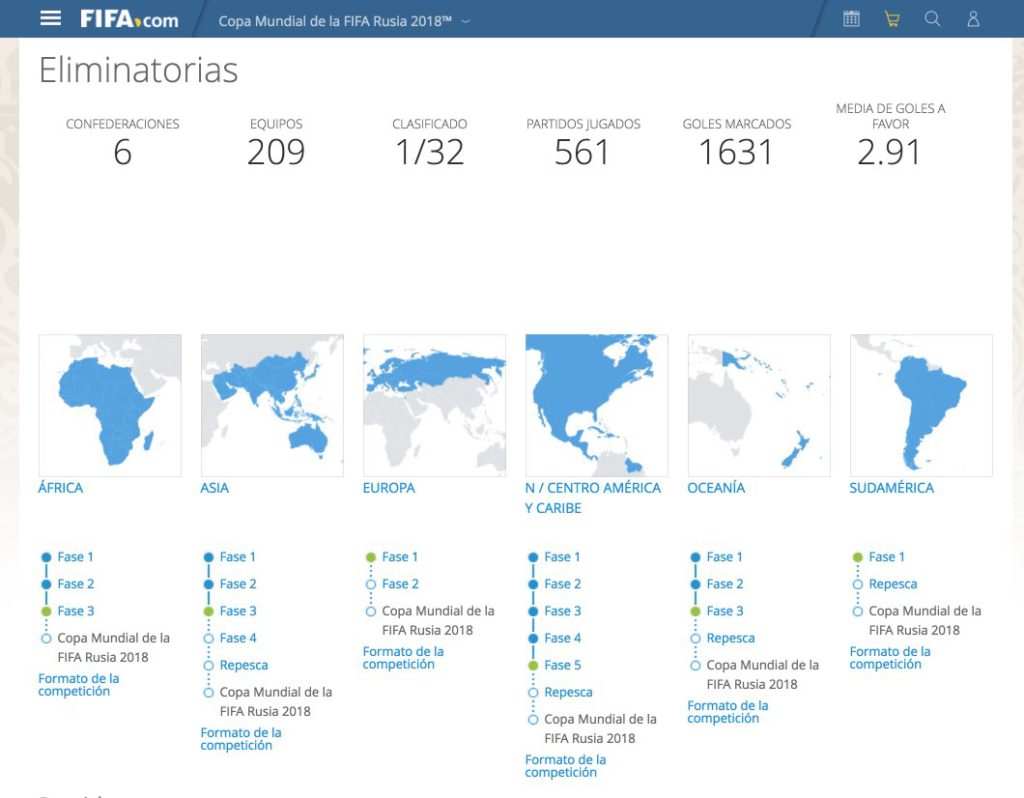
Task: Open the calendar icon in header
Action: tap(851, 19)
